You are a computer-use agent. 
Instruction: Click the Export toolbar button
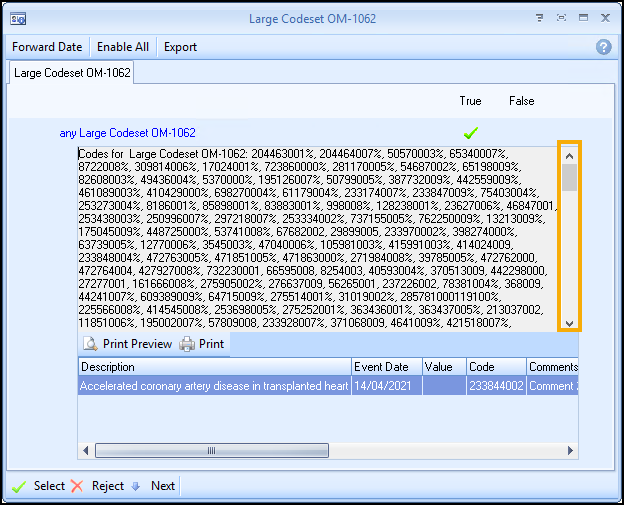coord(180,47)
